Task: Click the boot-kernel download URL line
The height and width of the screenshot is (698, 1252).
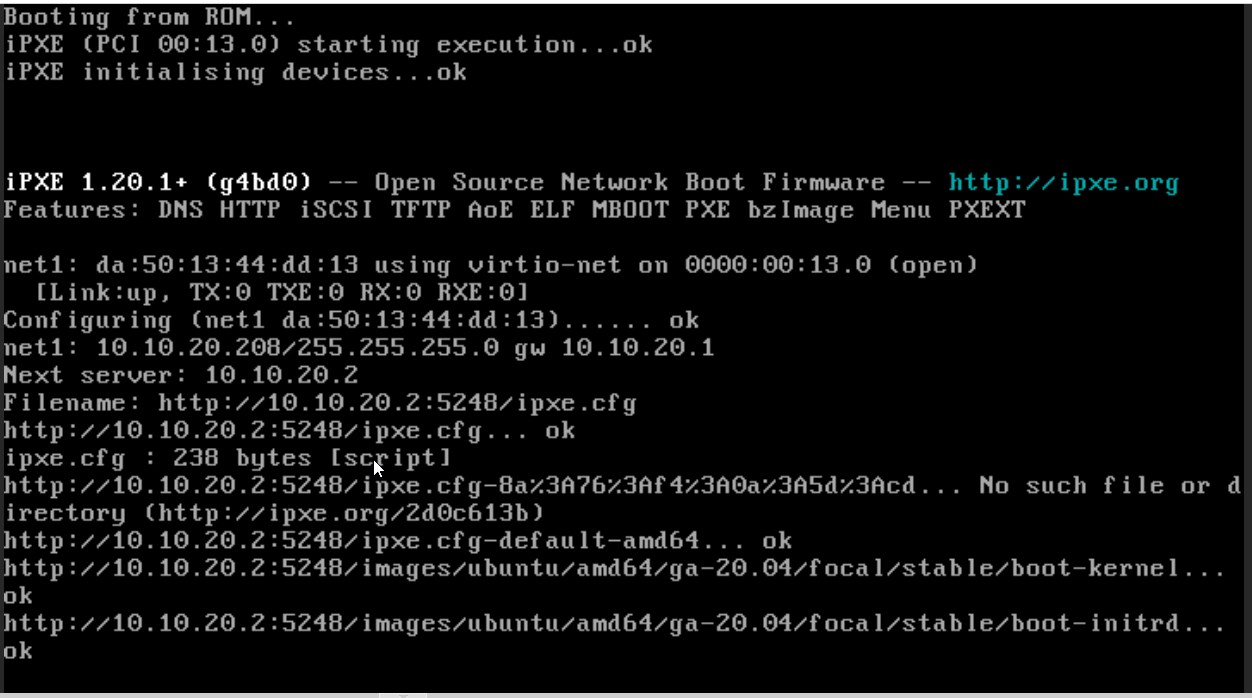Action: (x=614, y=569)
